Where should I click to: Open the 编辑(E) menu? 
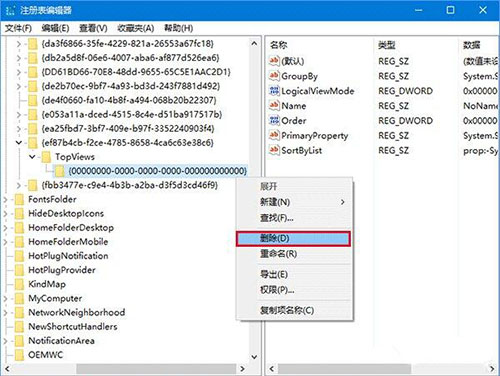coord(55,28)
